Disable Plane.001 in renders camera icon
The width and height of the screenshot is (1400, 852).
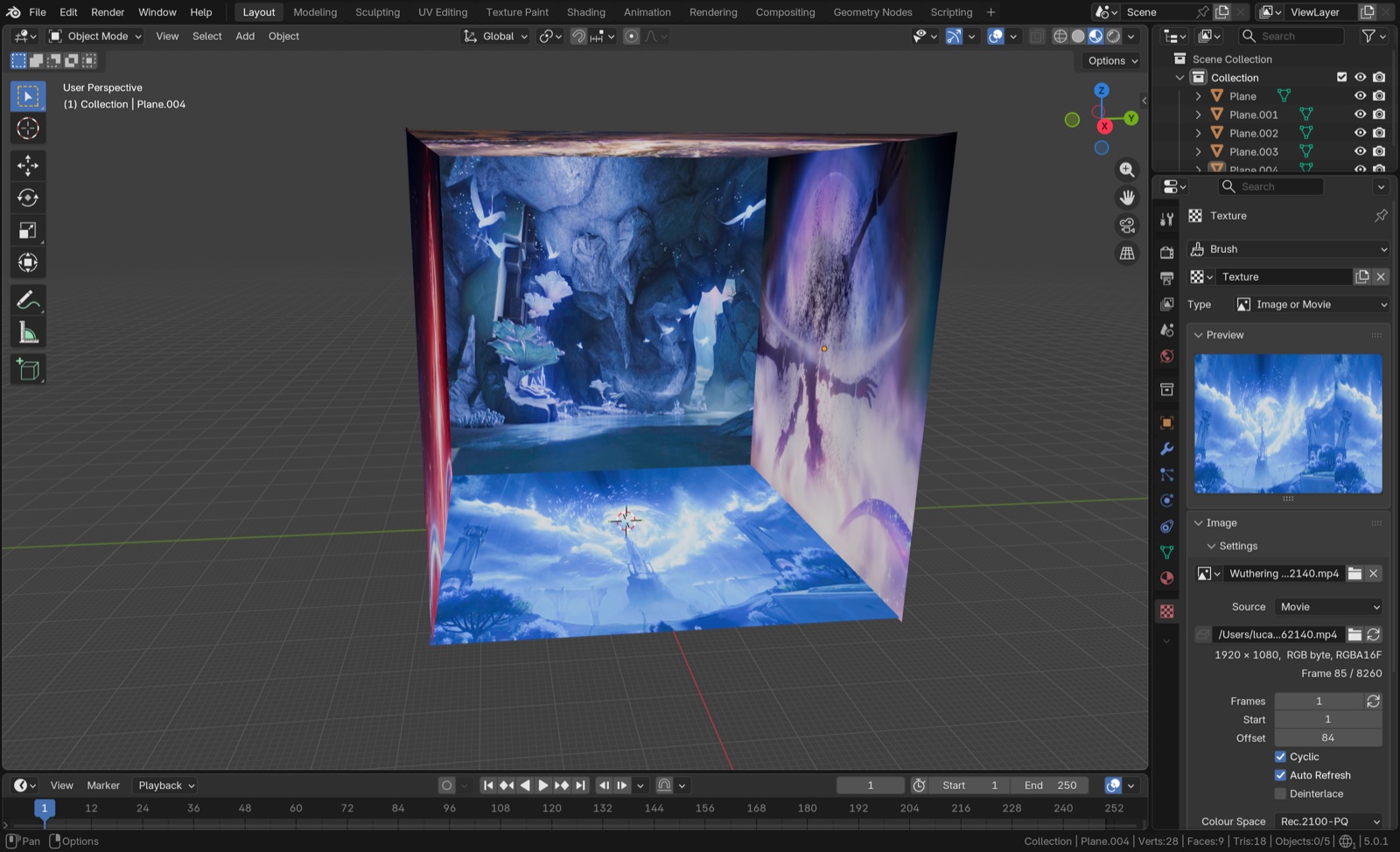(x=1379, y=115)
